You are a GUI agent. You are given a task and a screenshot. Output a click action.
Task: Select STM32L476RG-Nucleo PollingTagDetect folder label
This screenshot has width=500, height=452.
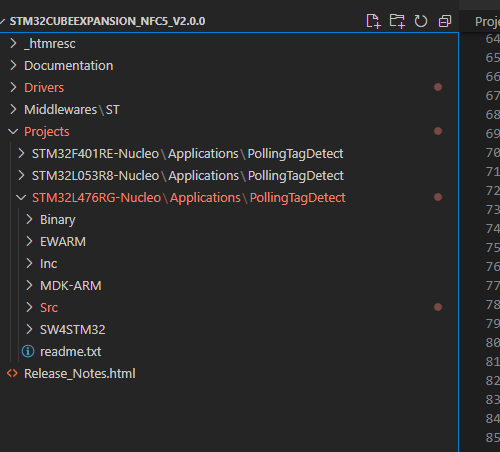189,198
